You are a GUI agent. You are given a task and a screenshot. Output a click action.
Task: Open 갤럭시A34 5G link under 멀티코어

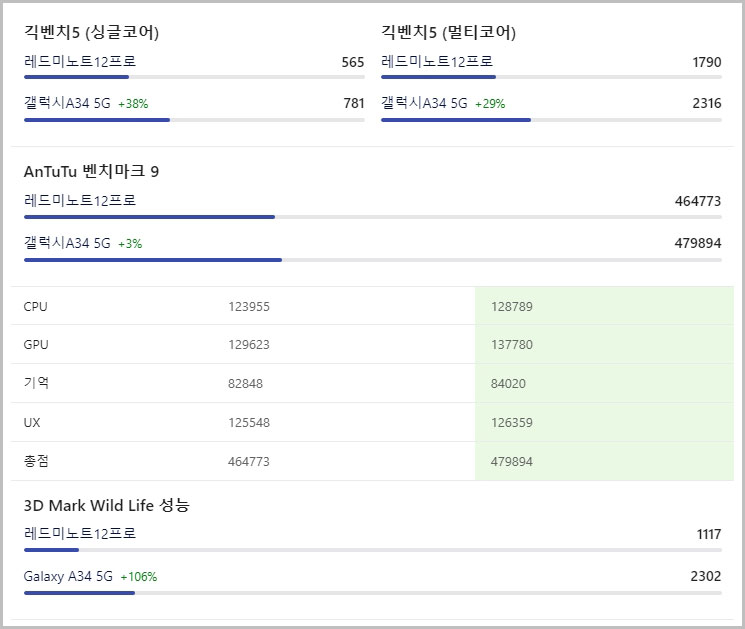click(x=424, y=103)
